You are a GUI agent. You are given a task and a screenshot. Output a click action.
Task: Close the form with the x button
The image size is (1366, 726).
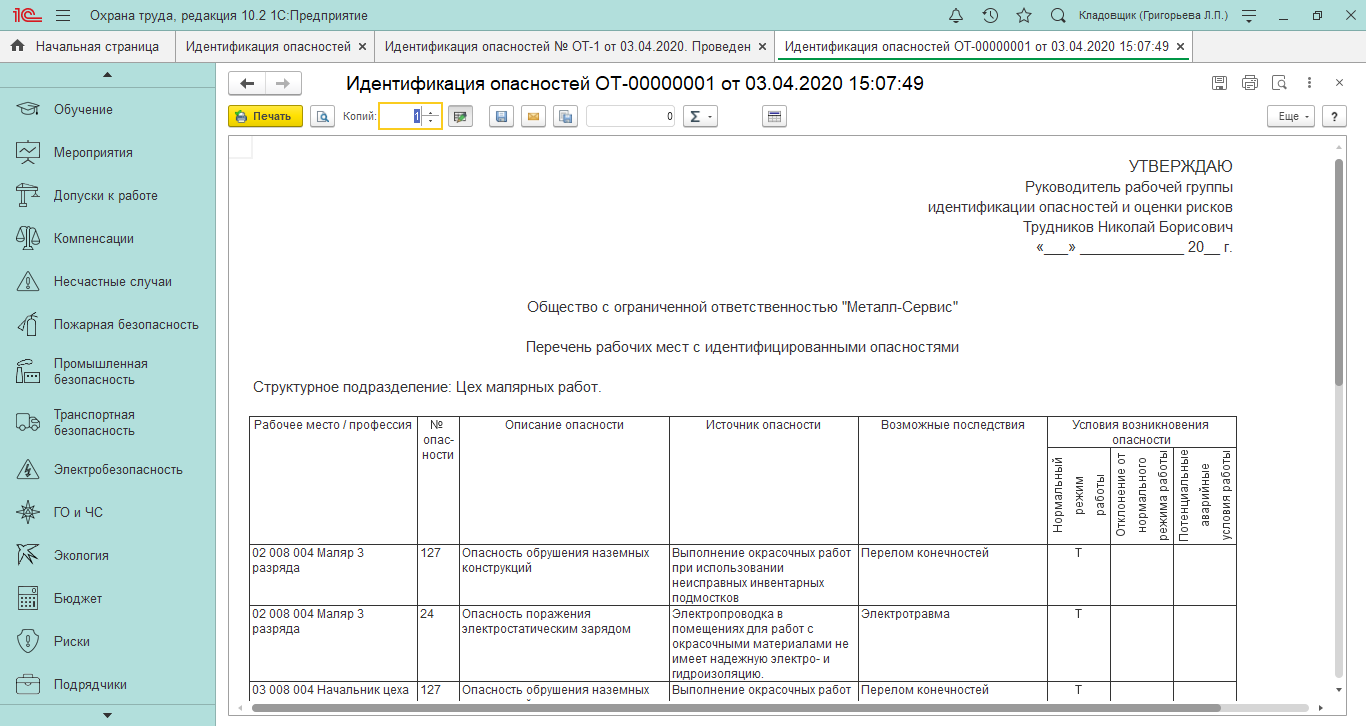[1339, 83]
